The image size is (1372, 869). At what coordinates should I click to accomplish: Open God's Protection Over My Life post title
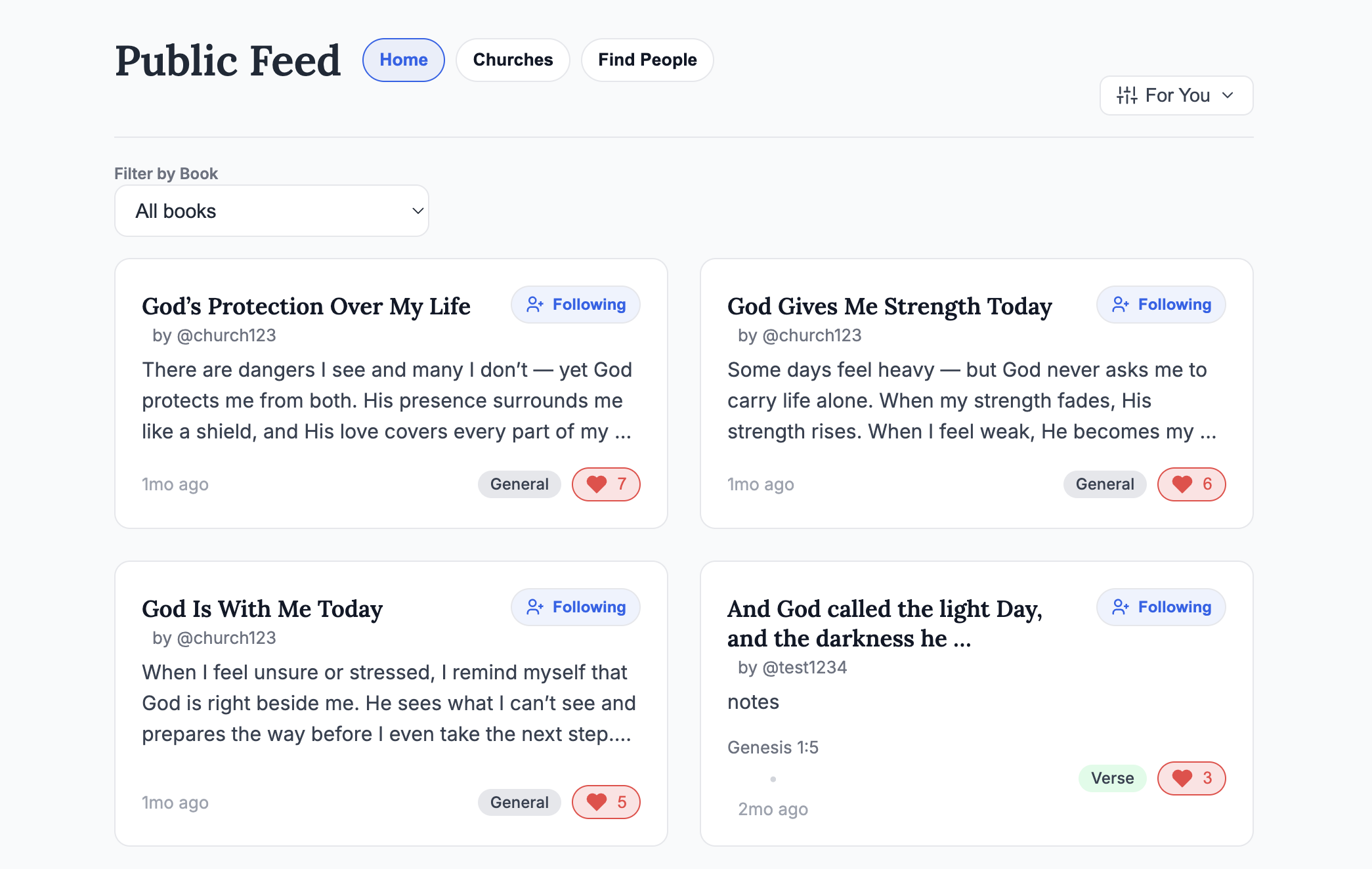[306, 307]
